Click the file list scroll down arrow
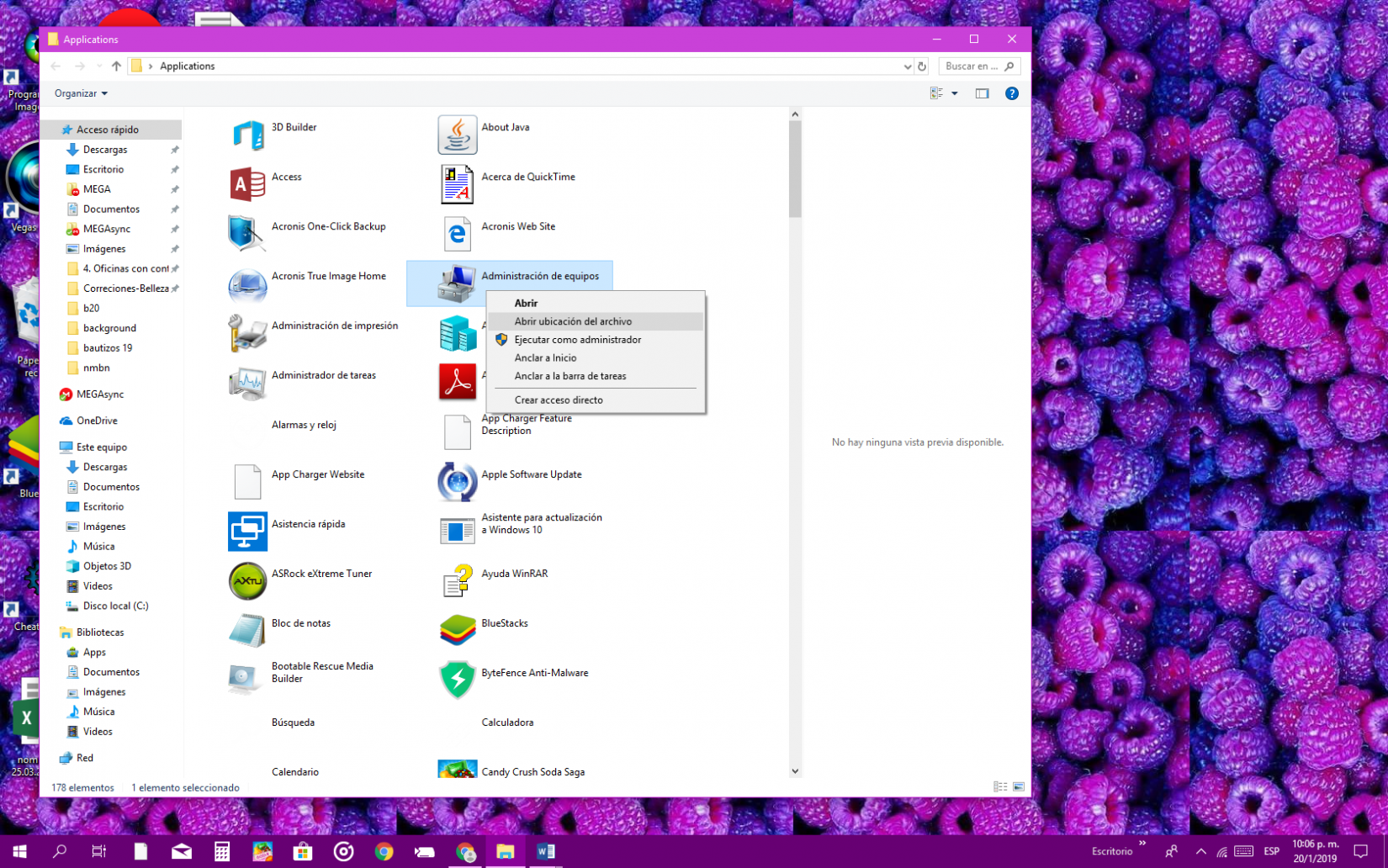Screen dimensions: 1388x868 [795, 771]
